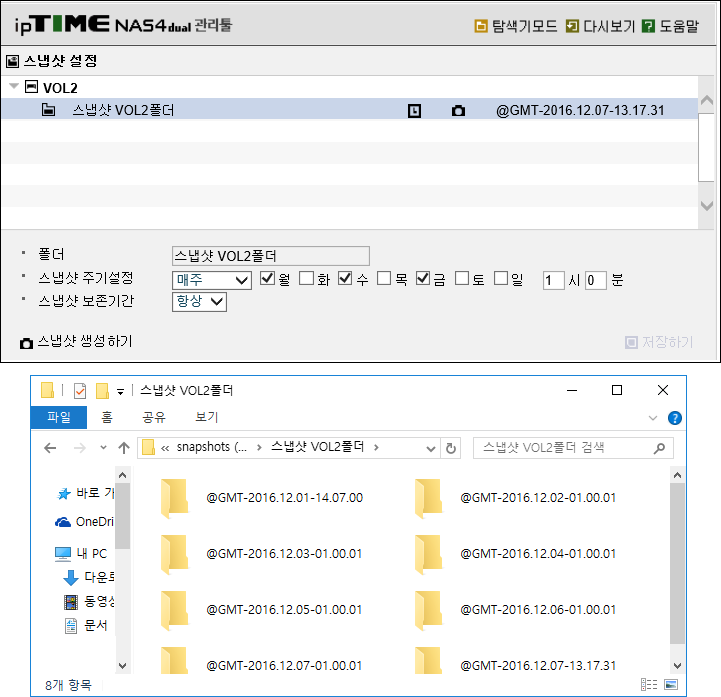Image resolution: width=721 pixels, height=697 pixels.
Task: Click the 폴더 name input field
Action: click(x=271, y=256)
